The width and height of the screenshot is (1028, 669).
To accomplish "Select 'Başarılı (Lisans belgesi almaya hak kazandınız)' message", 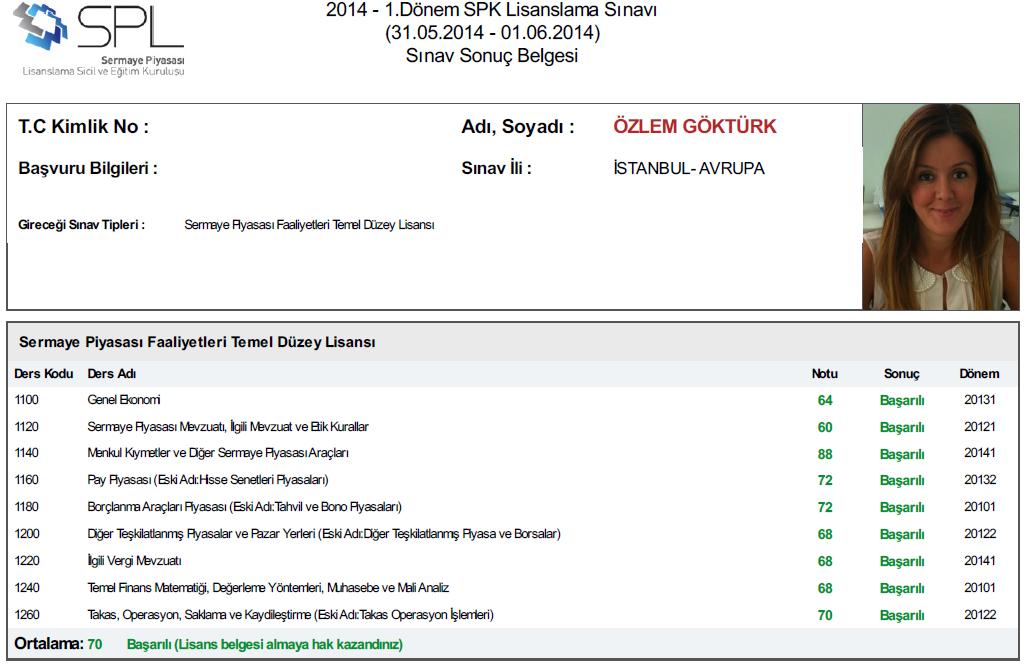I will point(265,645).
